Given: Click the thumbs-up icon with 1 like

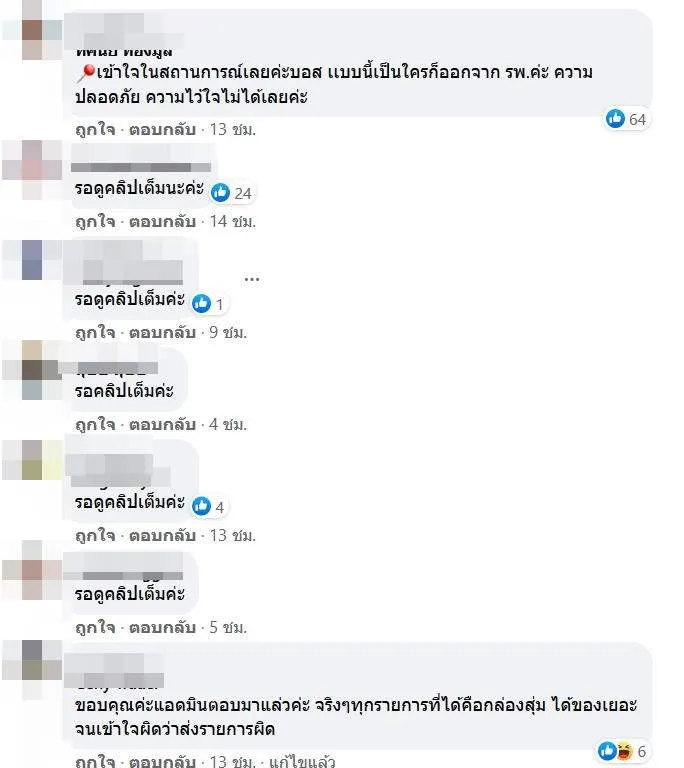Looking at the screenshot, I should point(201,304).
